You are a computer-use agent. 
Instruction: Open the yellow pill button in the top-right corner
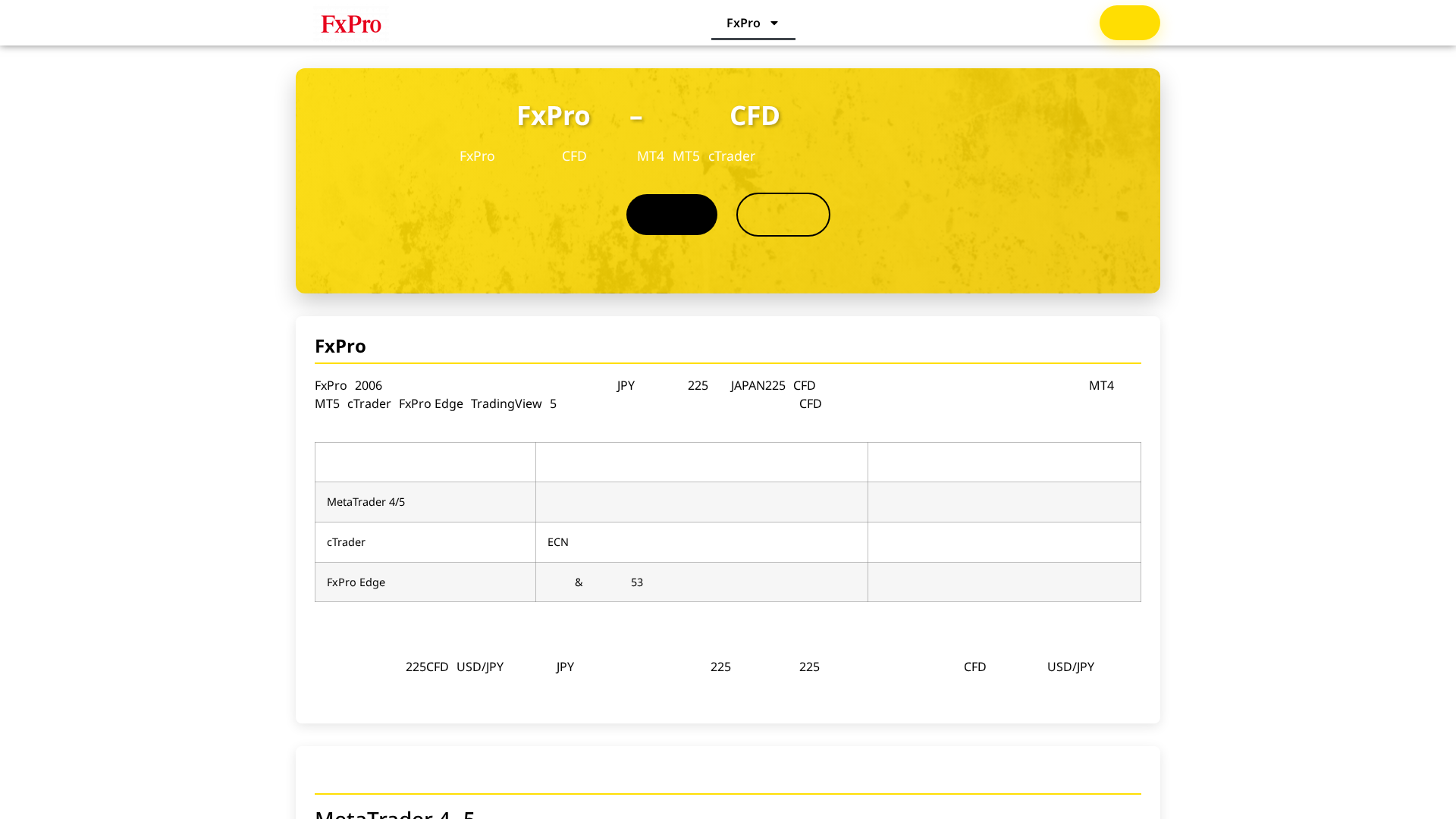pyautogui.click(x=1129, y=23)
